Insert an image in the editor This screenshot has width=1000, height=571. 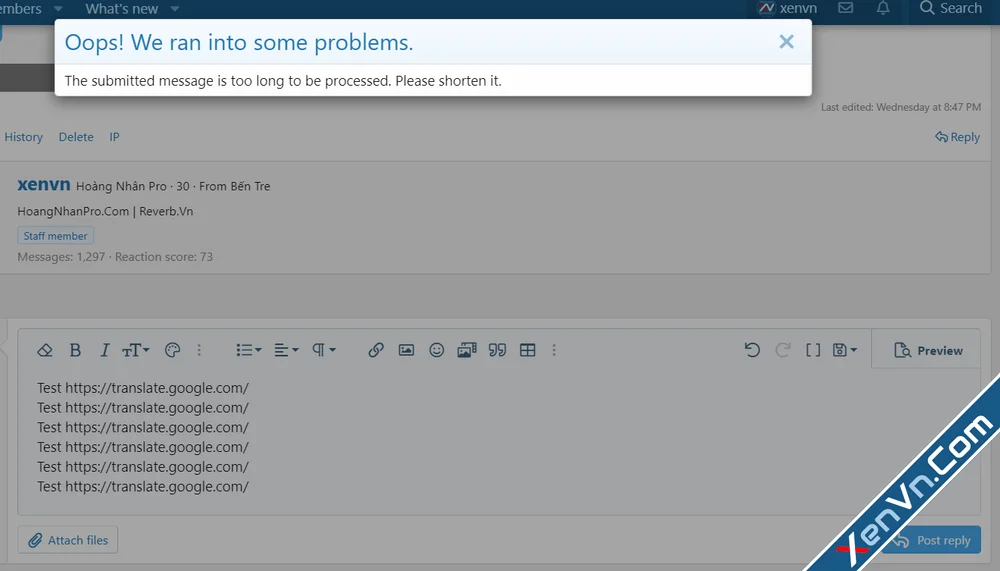[x=406, y=350]
